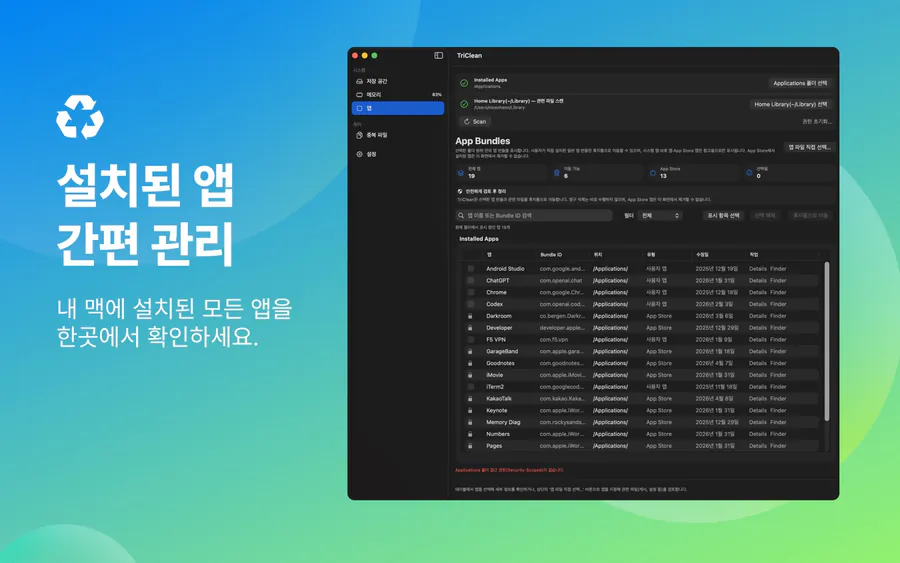This screenshot has width=900, height=563.
Task: Click the green checkmark next to Installed Apps
Action: click(x=464, y=83)
